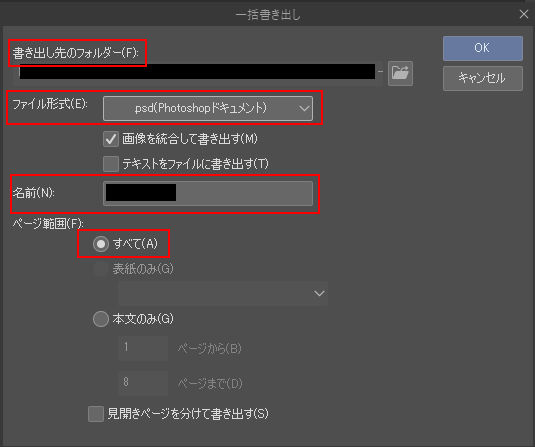The height and width of the screenshot is (447, 535).
Task: Click the ページから start page field
Action: pos(143,348)
